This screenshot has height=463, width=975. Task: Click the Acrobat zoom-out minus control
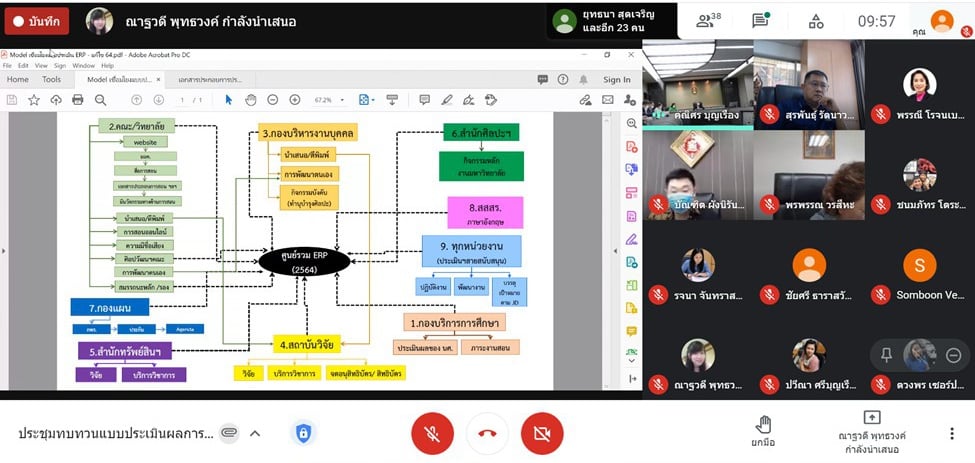pos(272,100)
